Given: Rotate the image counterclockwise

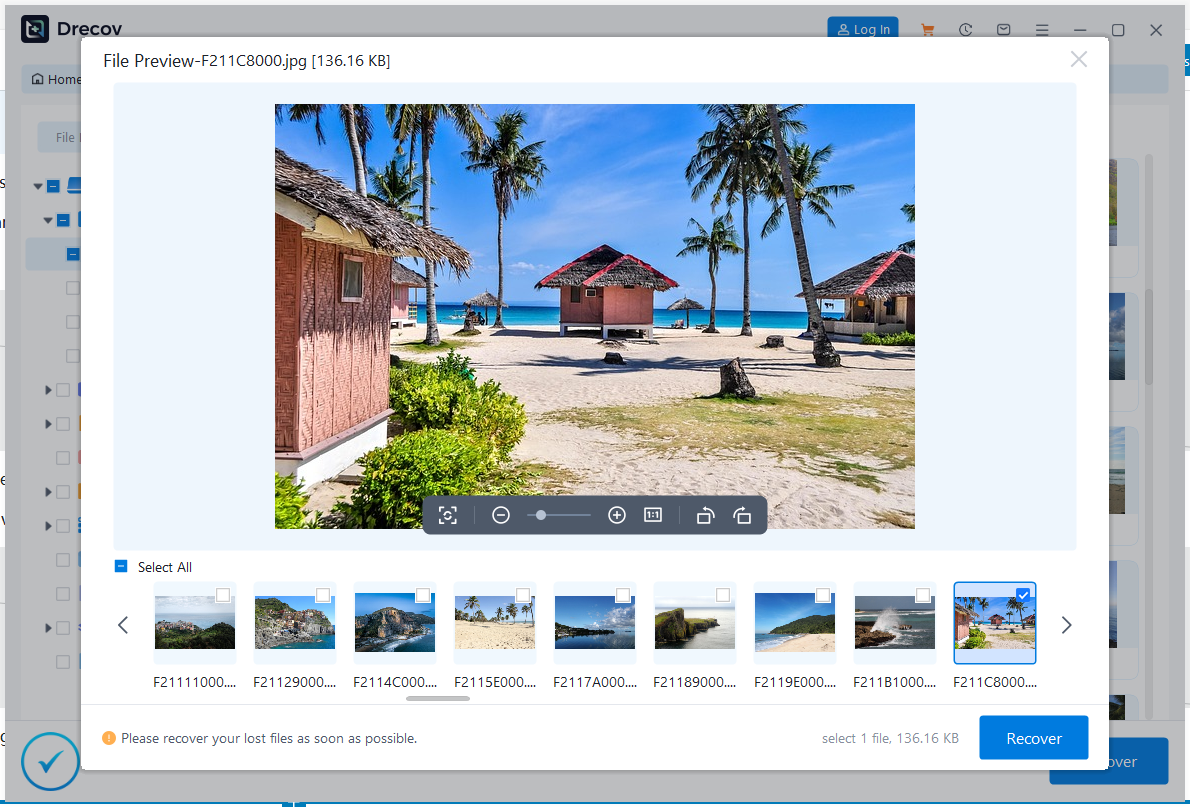Looking at the screenshot, I should [x=705, y=514].
